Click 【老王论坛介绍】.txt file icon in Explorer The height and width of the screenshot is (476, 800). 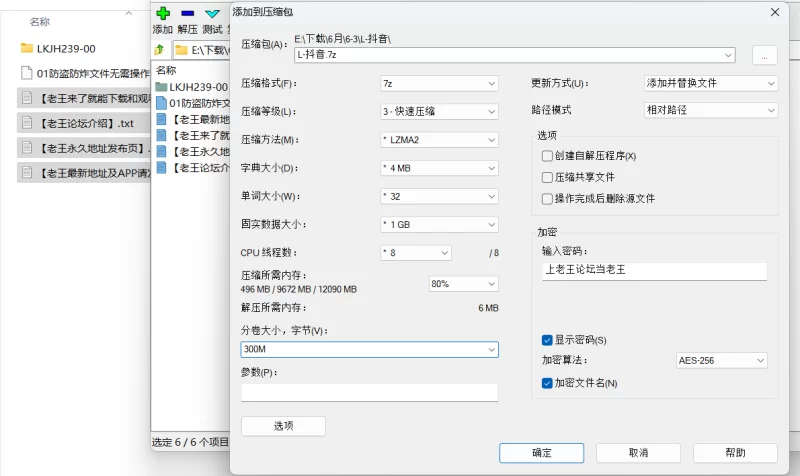27,123
